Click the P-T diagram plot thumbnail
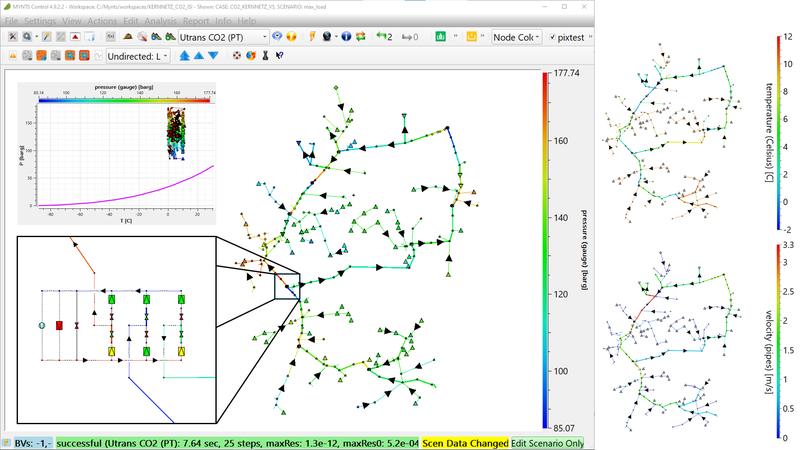The width and height of the screenshot is (800, 450). tap(117, 154)
